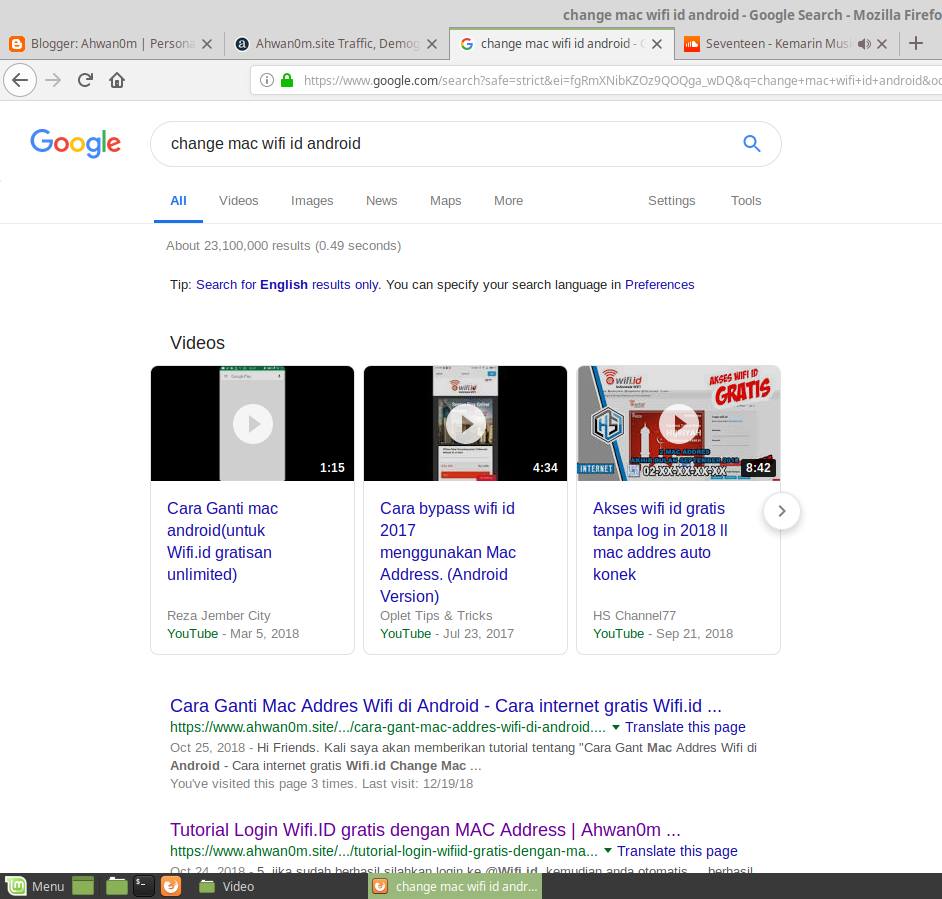
Task: Open the browser home page
Action: tap(117, 80)
